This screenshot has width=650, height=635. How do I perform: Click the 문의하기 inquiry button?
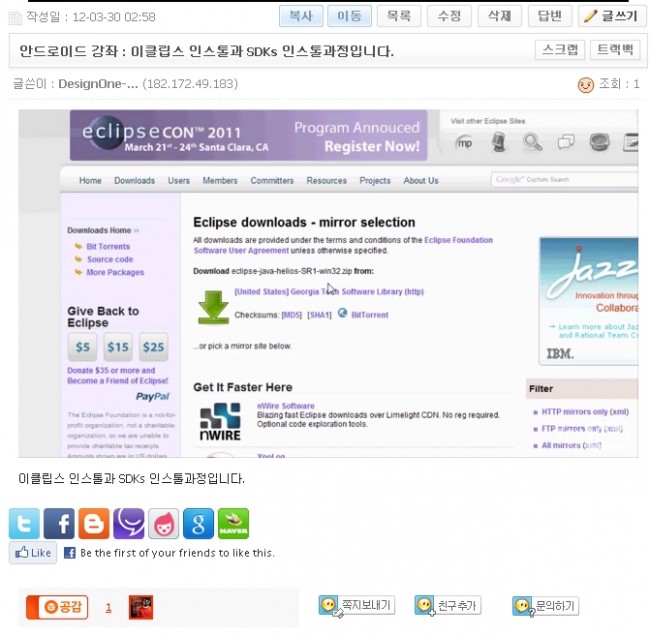point(545,606)
